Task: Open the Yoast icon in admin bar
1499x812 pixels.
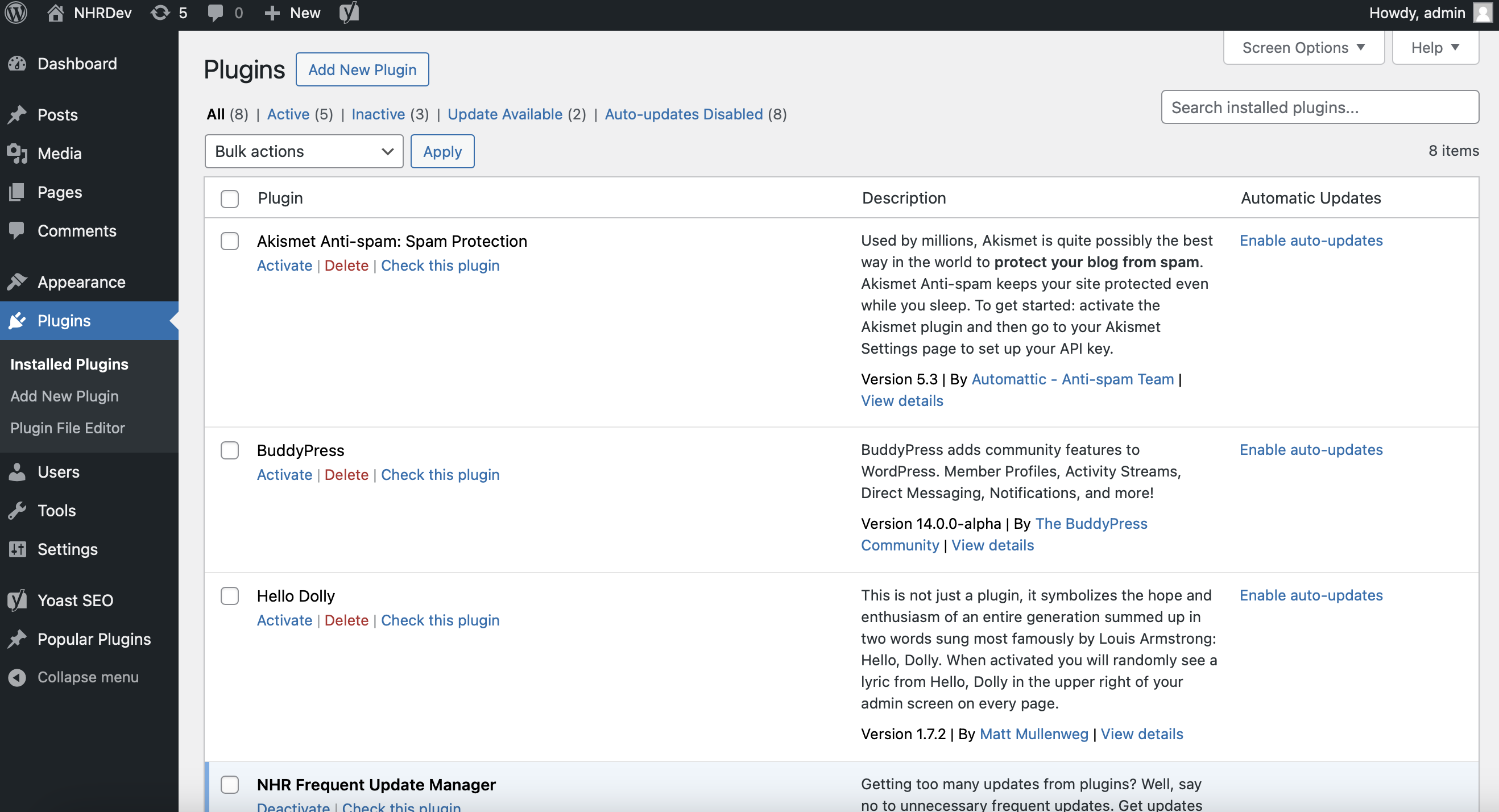Action: tap(349, 13)
